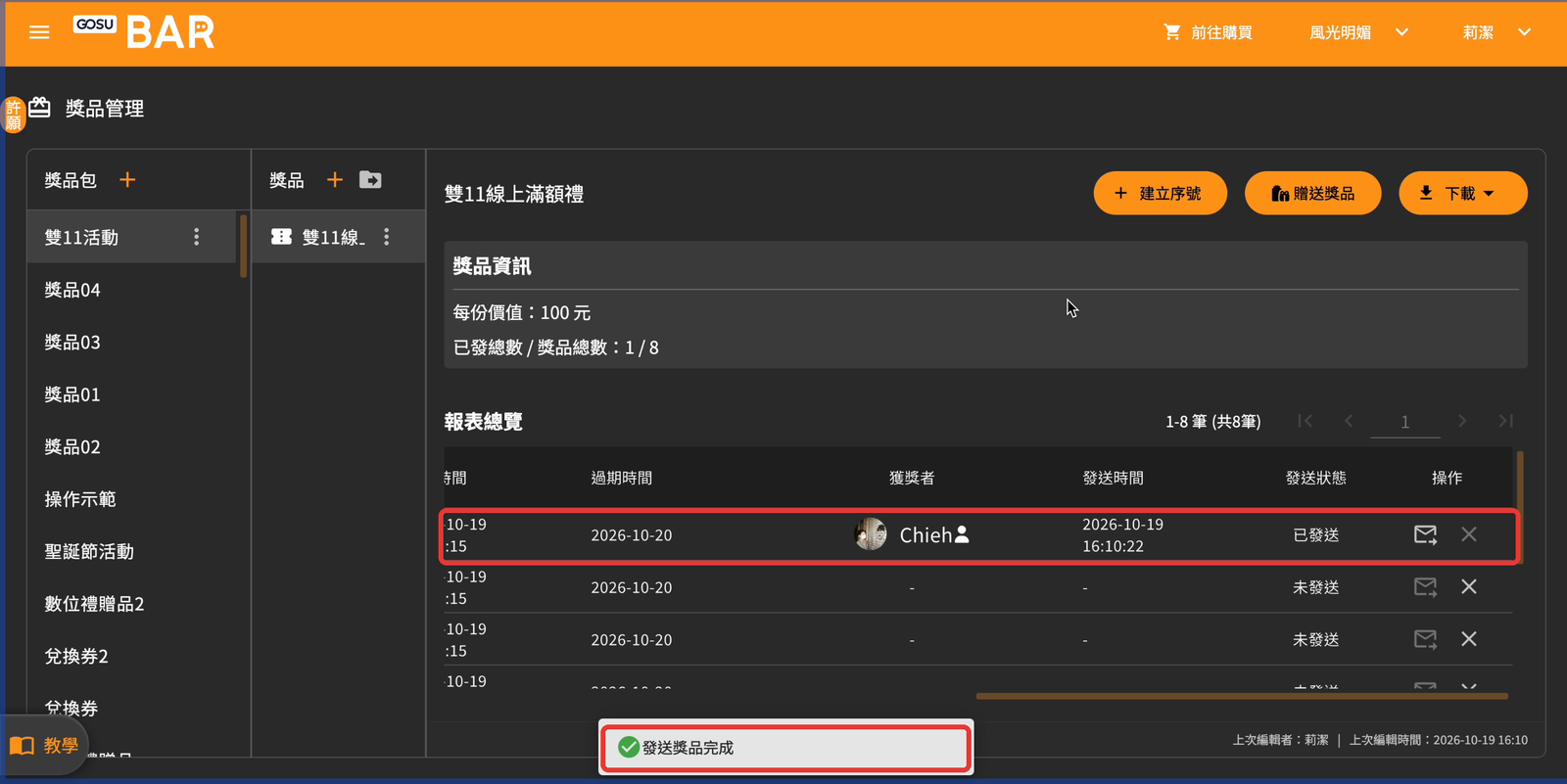Click the 贈送獎品 button
Viewport: 1567px width, 784px height.
1312,193
